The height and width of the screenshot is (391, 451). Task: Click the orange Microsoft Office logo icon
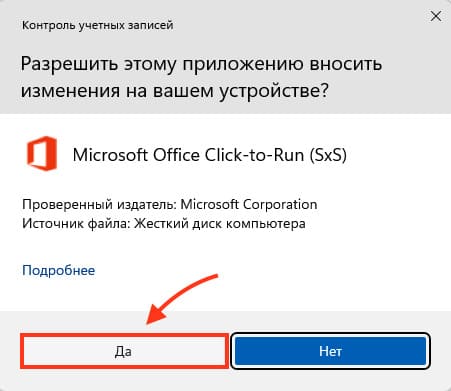[42, 154]
